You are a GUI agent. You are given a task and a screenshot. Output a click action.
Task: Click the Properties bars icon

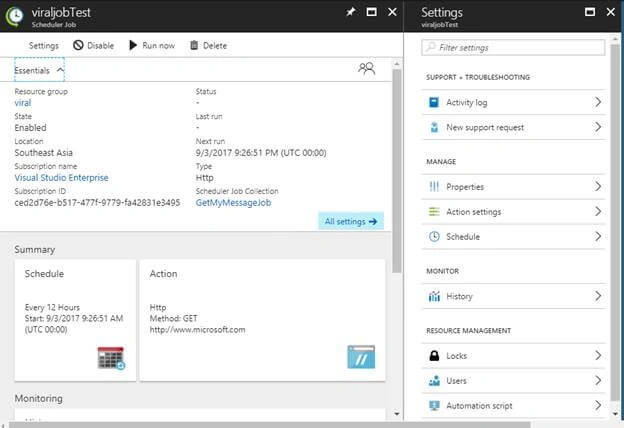click(434, 187)
